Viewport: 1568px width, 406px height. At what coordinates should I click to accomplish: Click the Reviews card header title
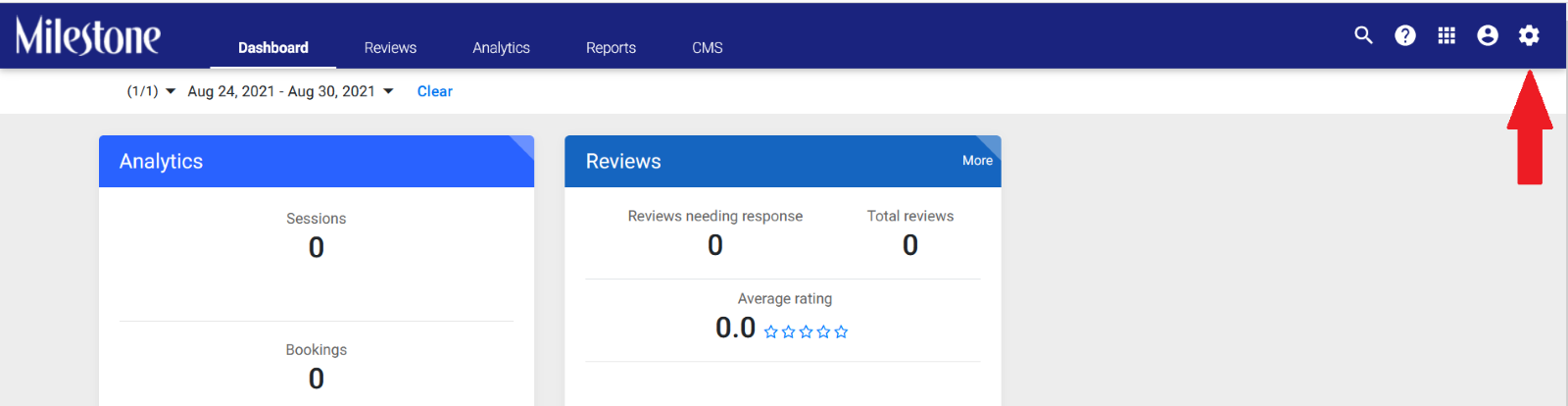point(623,161)
